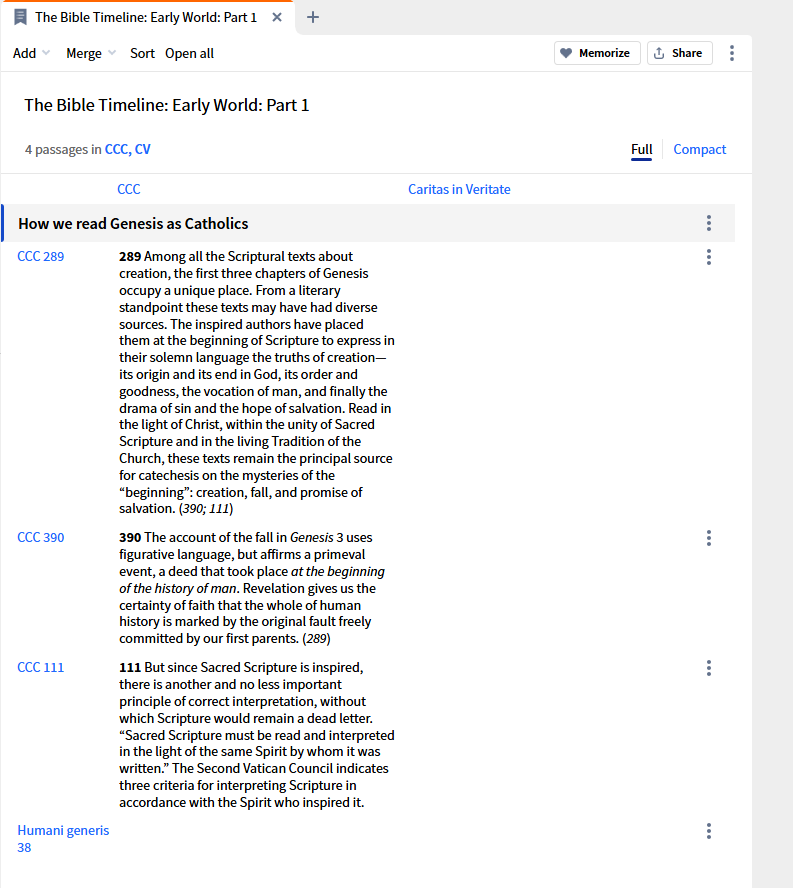Click the passage list bookmark icon in tab
Screen dimensions: 793x888
tap(20, 18)
